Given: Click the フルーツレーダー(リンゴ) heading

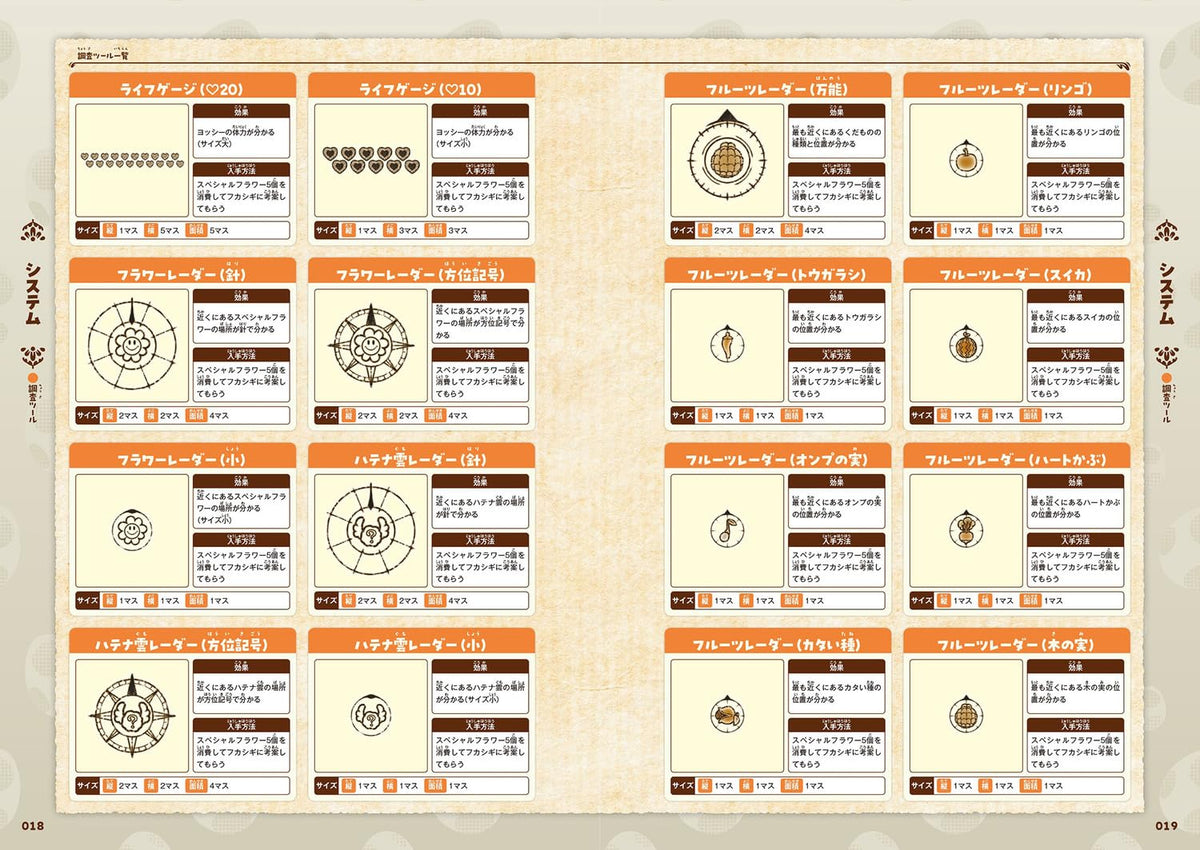Looking at the screenshot, I should (1017, 87).
